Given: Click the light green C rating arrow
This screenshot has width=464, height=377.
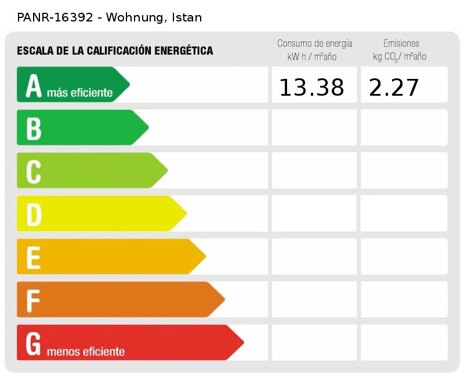Looking at the screenshot, I should point(92,170).
